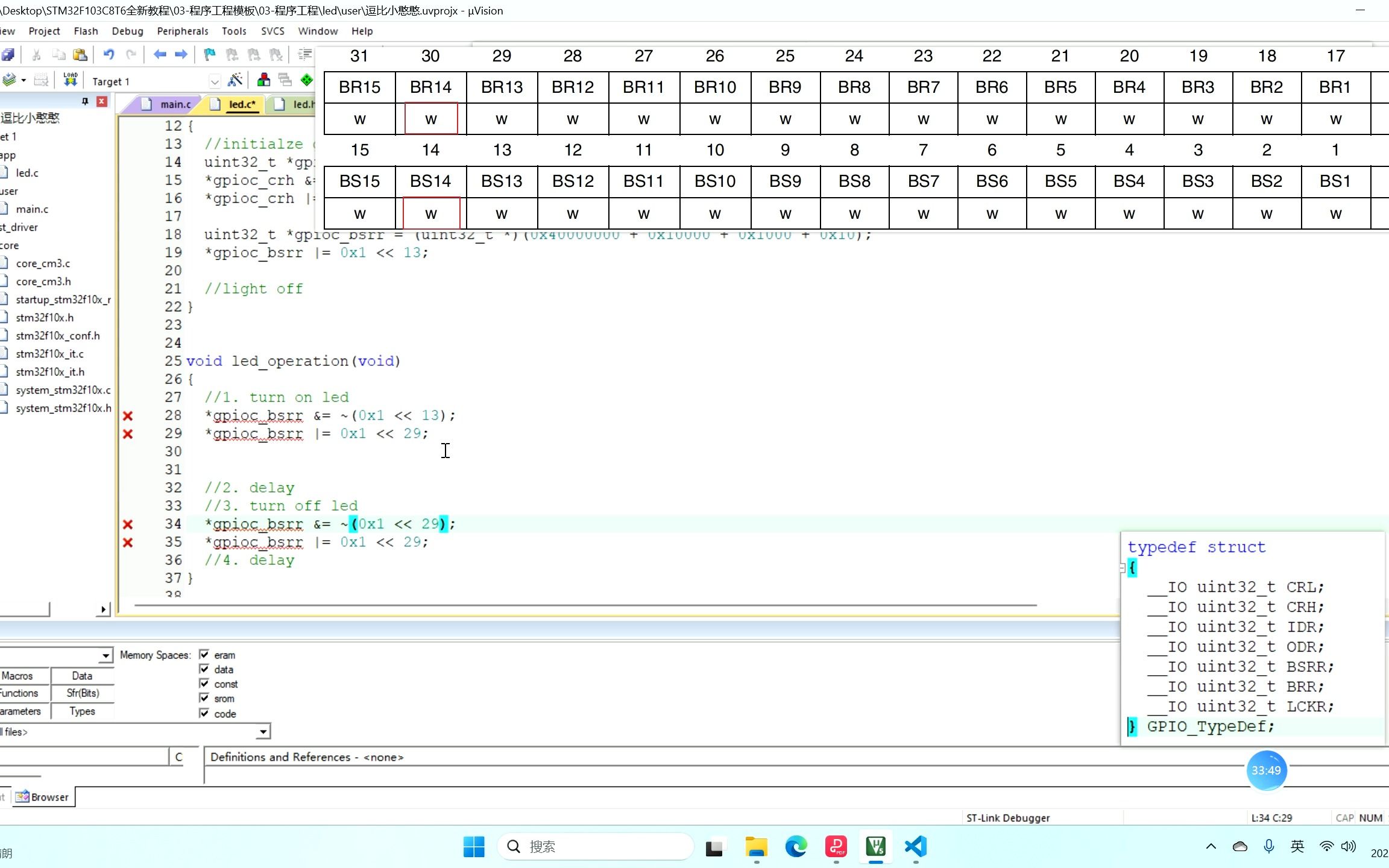Viewport: 1389px width, 868px height.
Task: Open Visual Studio Code from taskbar
Action: [x=915, y=847]
